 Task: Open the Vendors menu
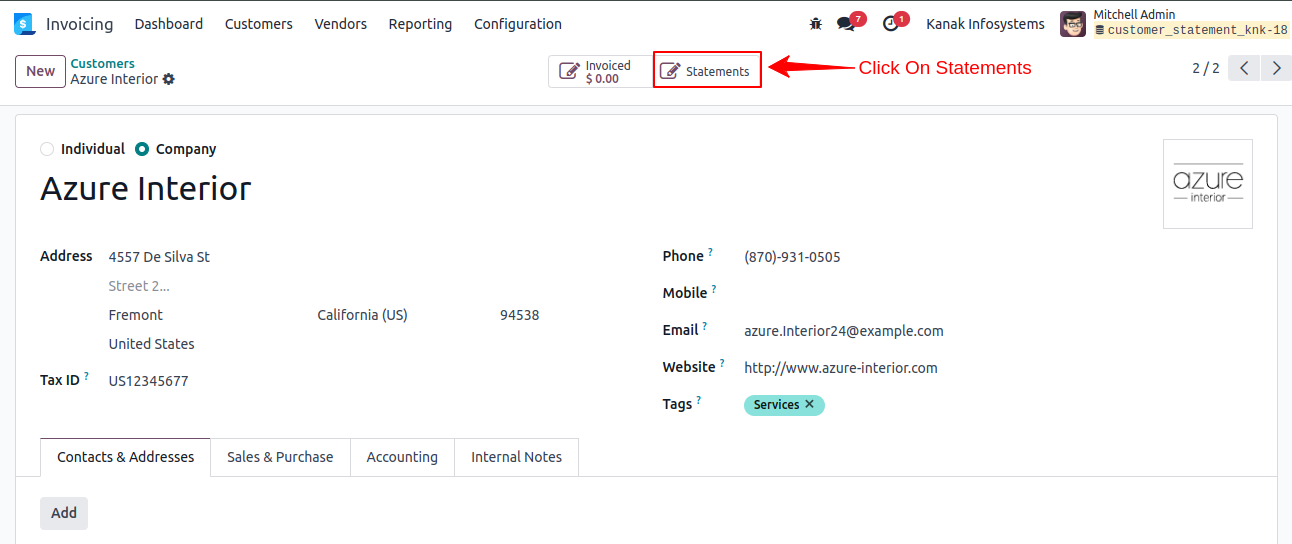pos(341,24)
